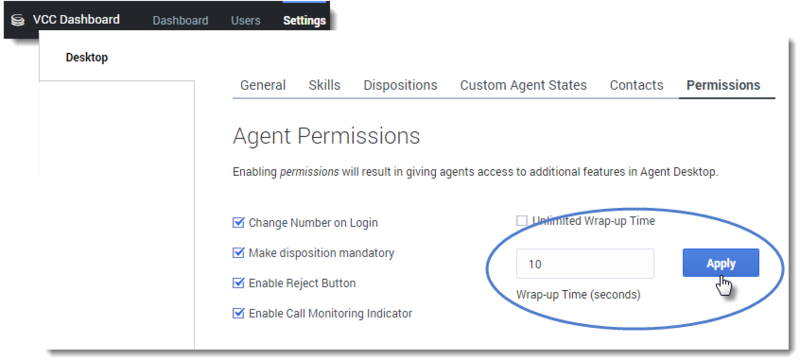Open the Custom Agent States tab
This screenshot has height=360, width=800.
point(523,85)
